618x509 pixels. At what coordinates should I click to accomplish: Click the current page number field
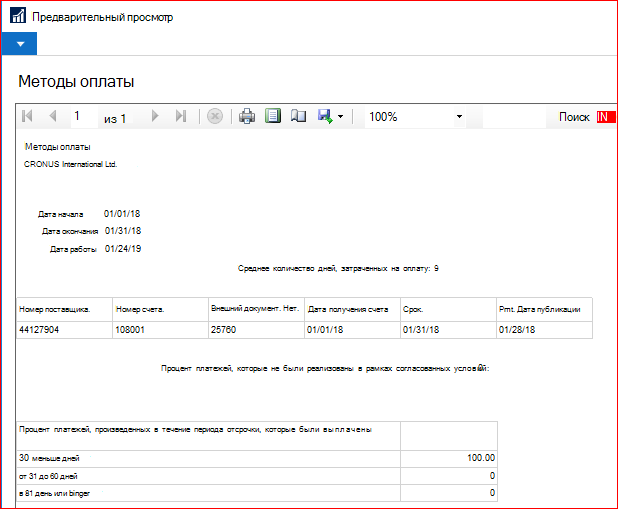coord(84,116)
